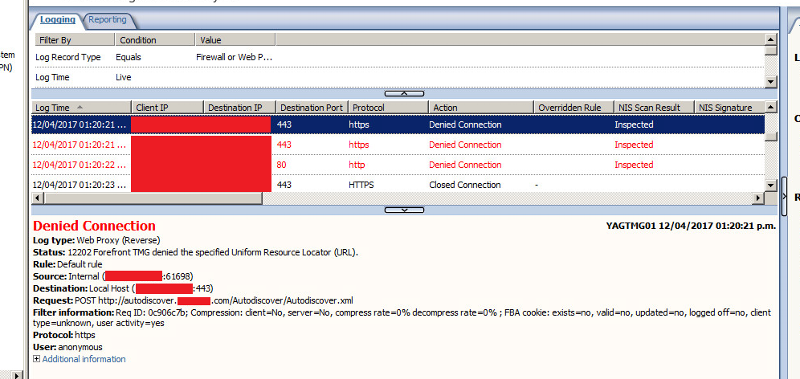Select the Condition column header

(x=155, y=40)
